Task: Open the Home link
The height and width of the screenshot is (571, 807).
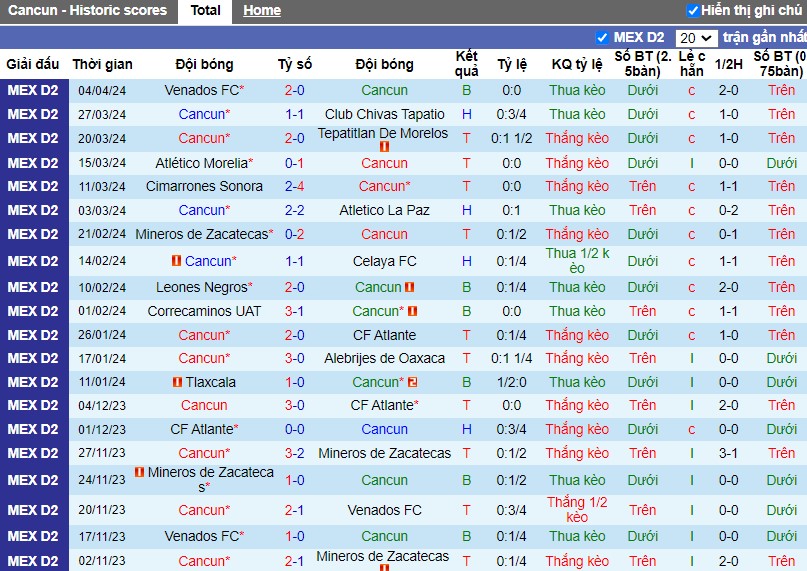Action: (x=262, y=11)
